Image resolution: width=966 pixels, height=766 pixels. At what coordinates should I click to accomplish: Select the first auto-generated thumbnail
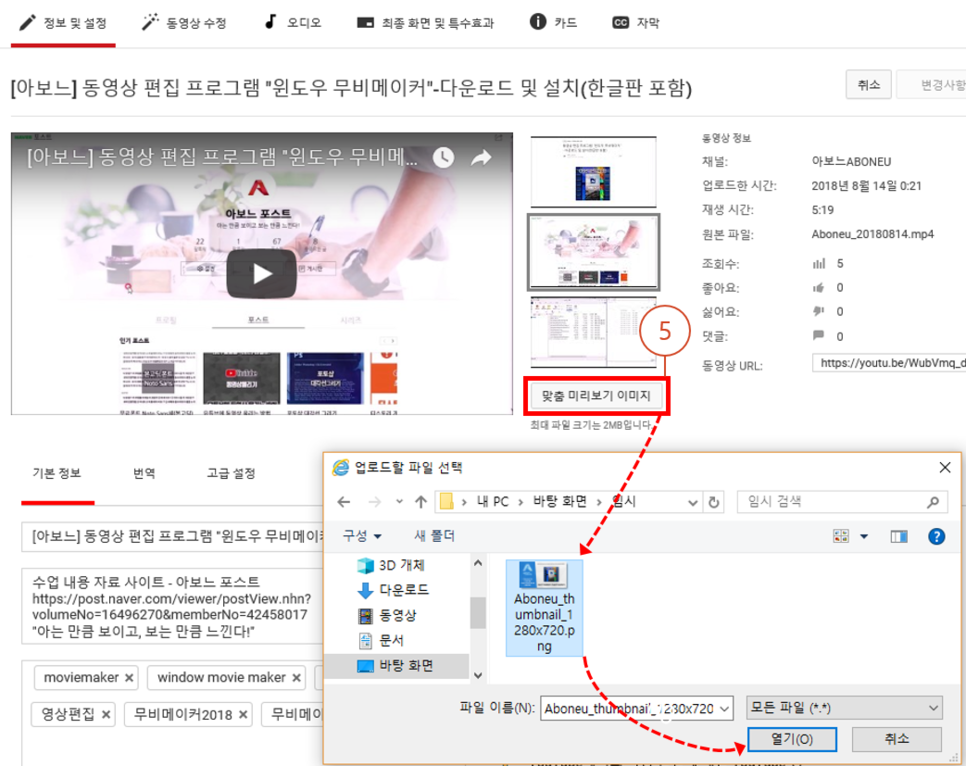point(593,172)
